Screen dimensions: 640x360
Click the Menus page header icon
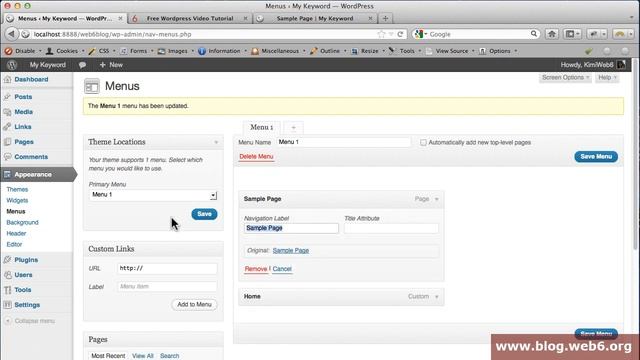(x=92, y=86)
